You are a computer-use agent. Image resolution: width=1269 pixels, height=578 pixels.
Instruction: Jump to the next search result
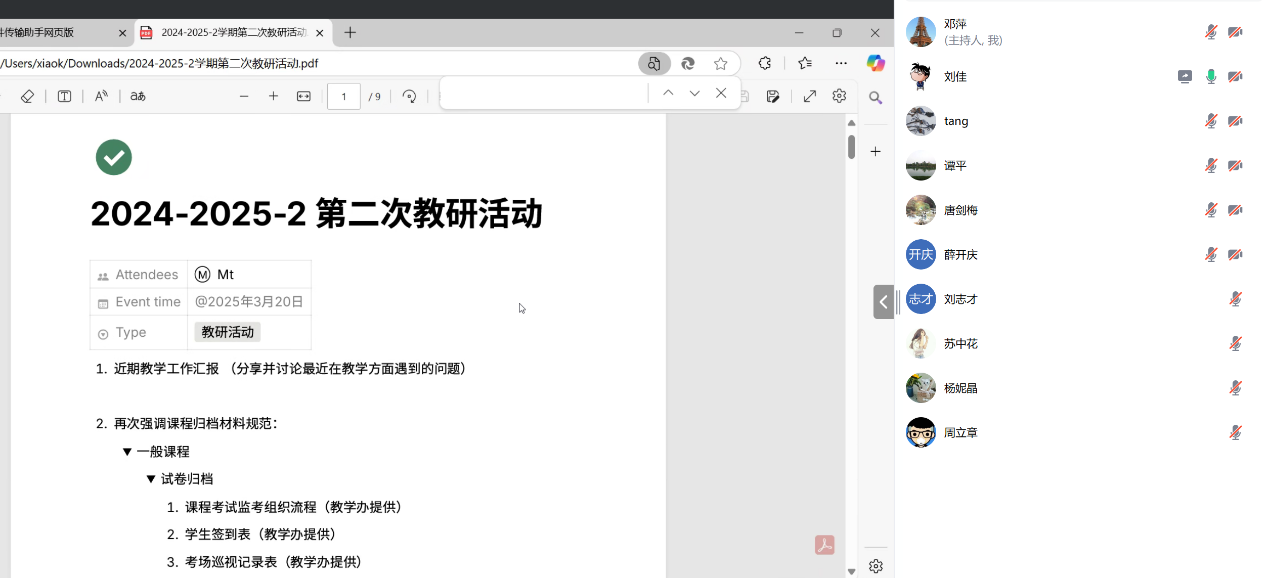[694, 93]
